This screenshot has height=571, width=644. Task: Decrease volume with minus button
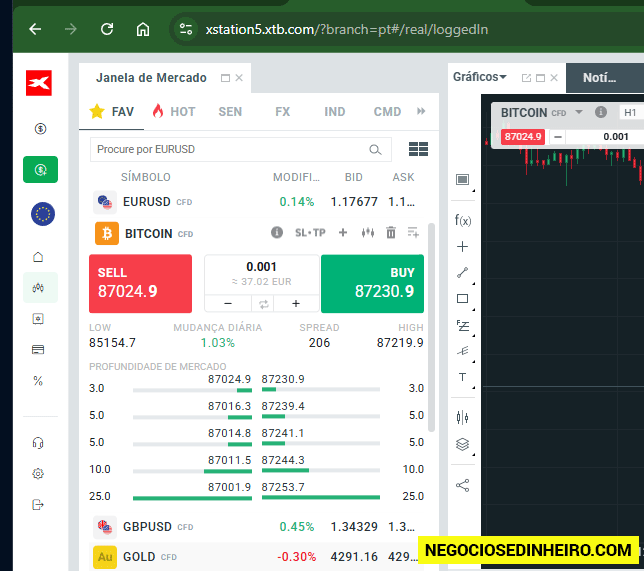pos(228,304)
